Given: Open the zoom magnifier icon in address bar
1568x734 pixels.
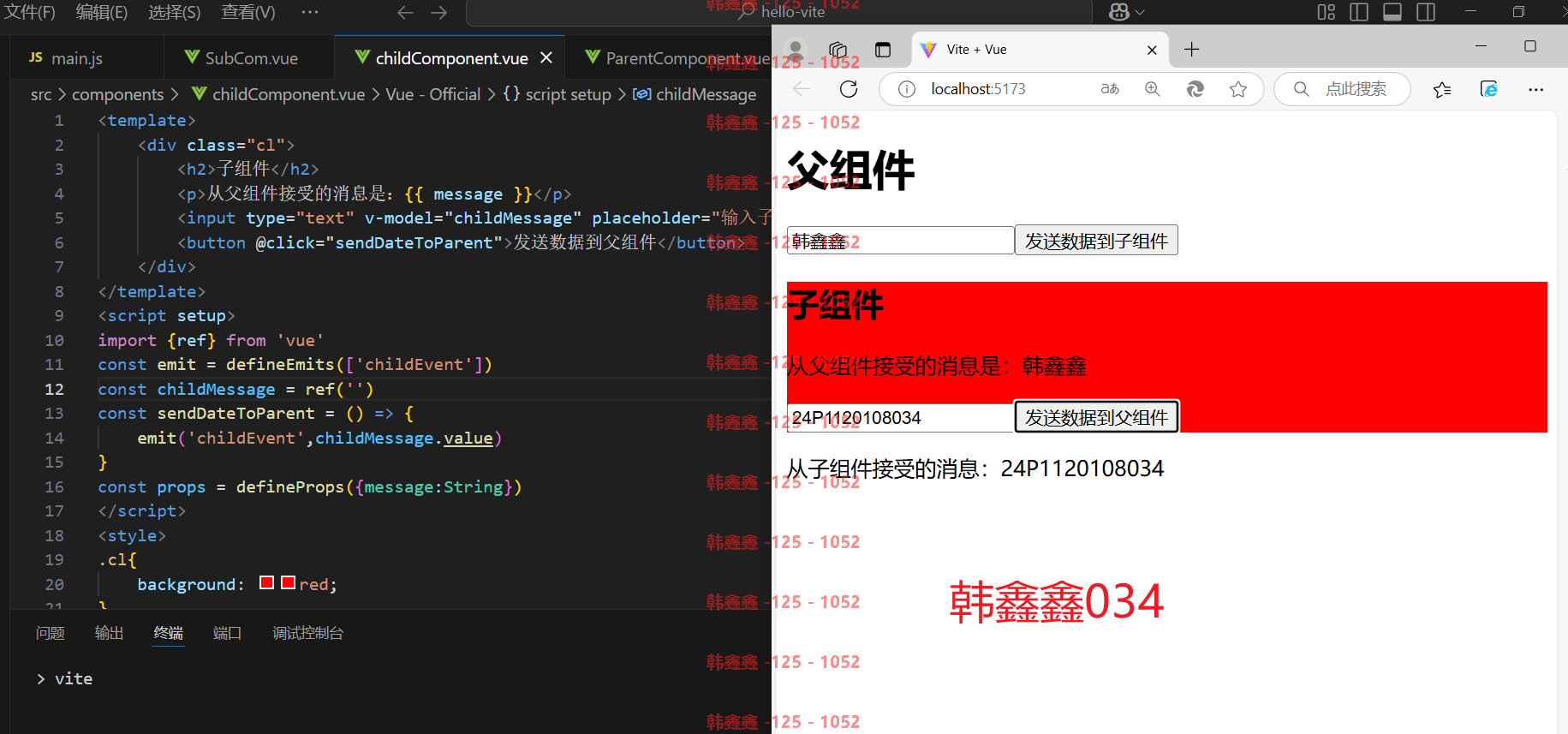Looking at the screenshot, I should click(1153, 89).
